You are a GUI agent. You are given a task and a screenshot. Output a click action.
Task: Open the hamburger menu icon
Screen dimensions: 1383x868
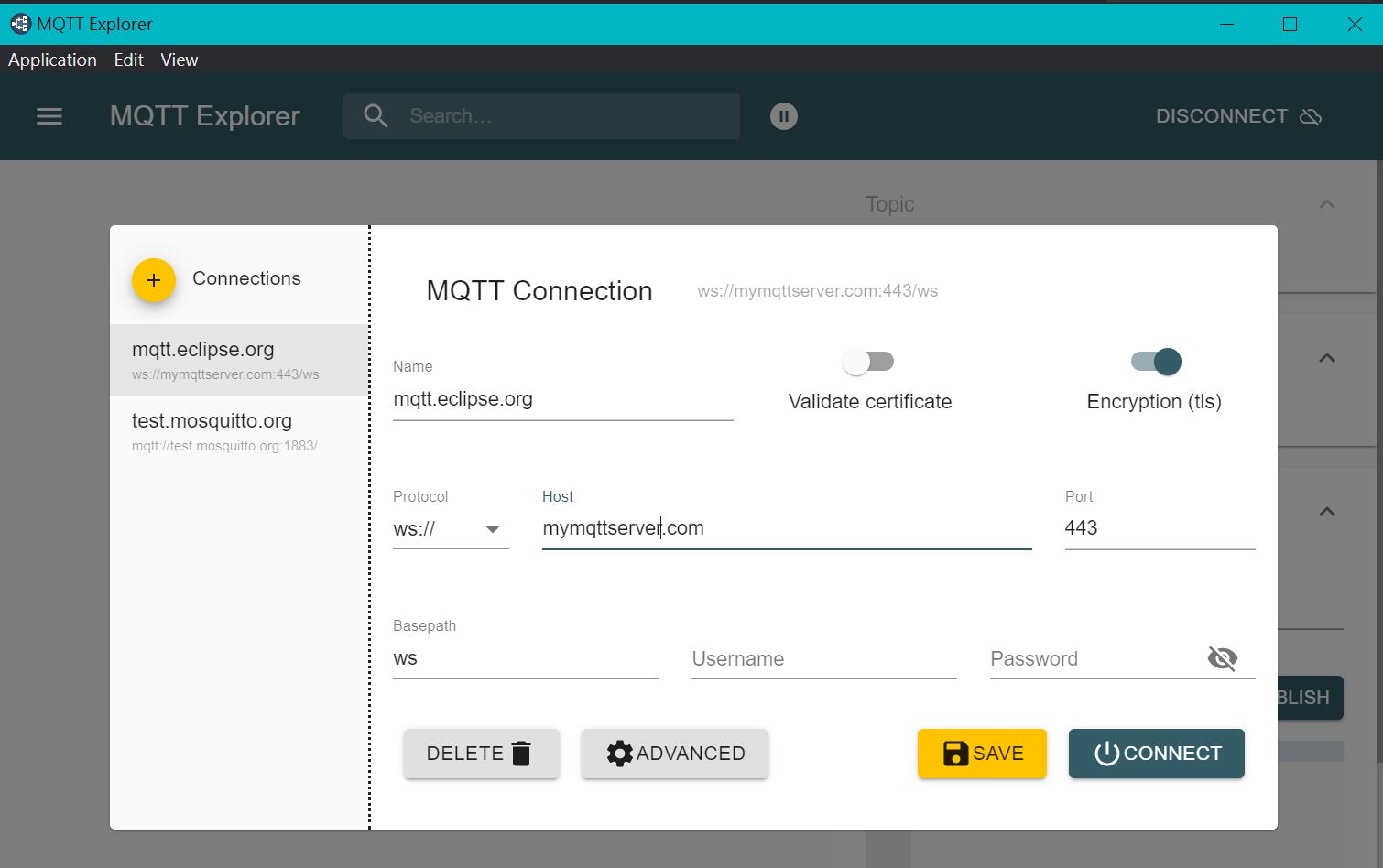click(49, 116)
